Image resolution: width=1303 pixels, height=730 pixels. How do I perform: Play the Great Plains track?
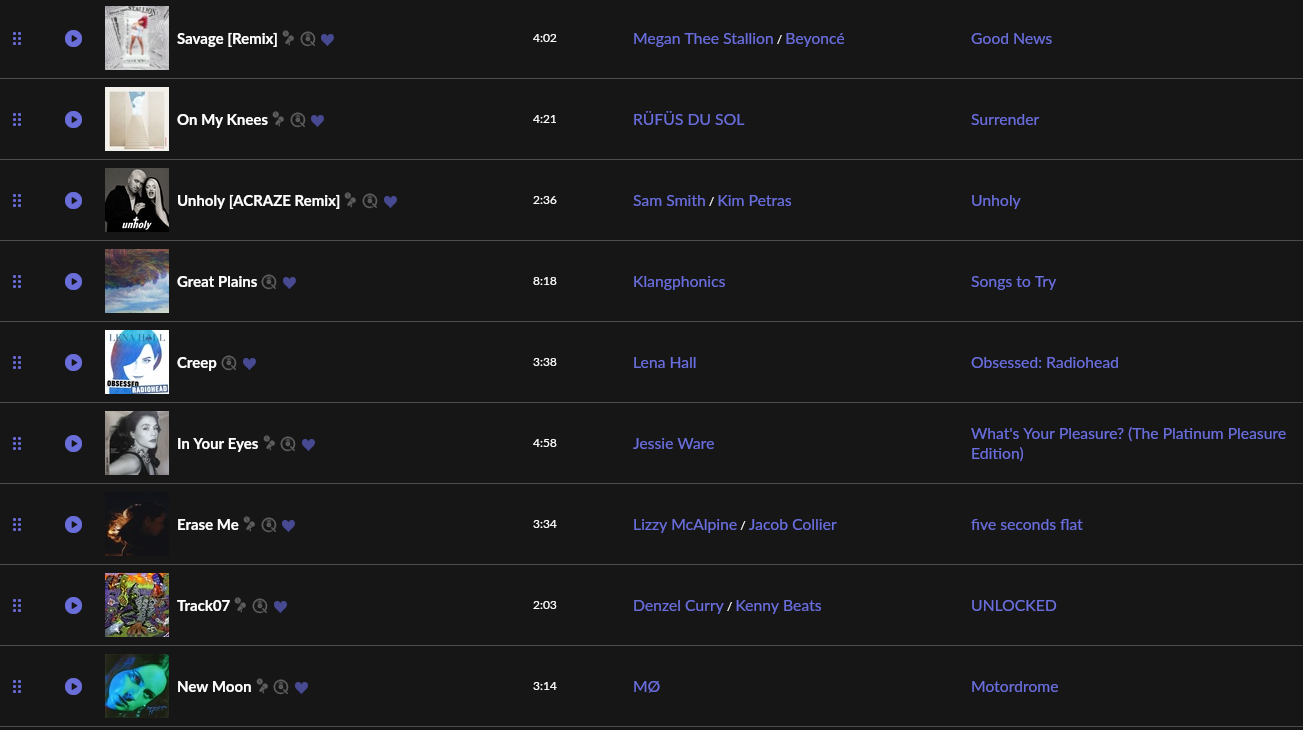pos(73,281)
